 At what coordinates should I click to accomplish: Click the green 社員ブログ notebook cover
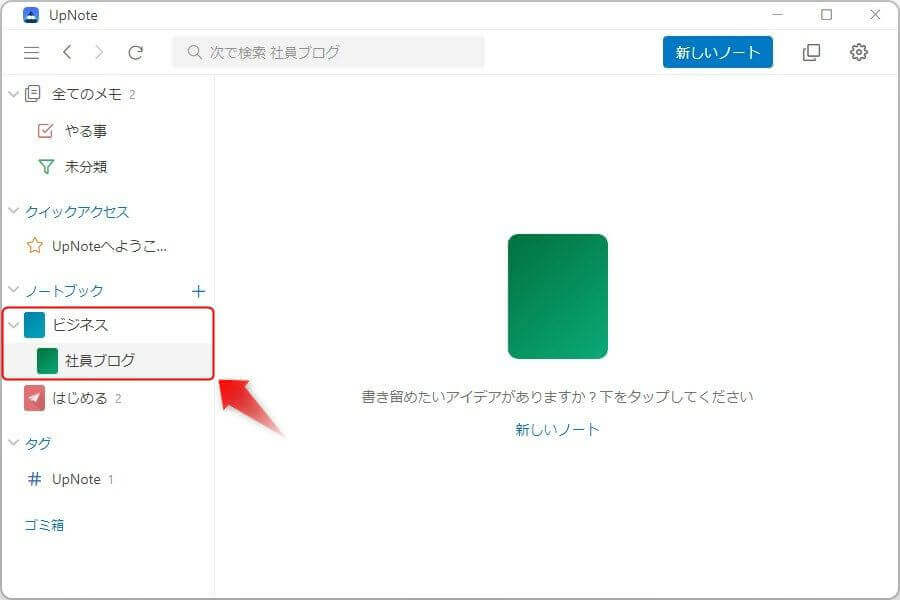[47, 361]
